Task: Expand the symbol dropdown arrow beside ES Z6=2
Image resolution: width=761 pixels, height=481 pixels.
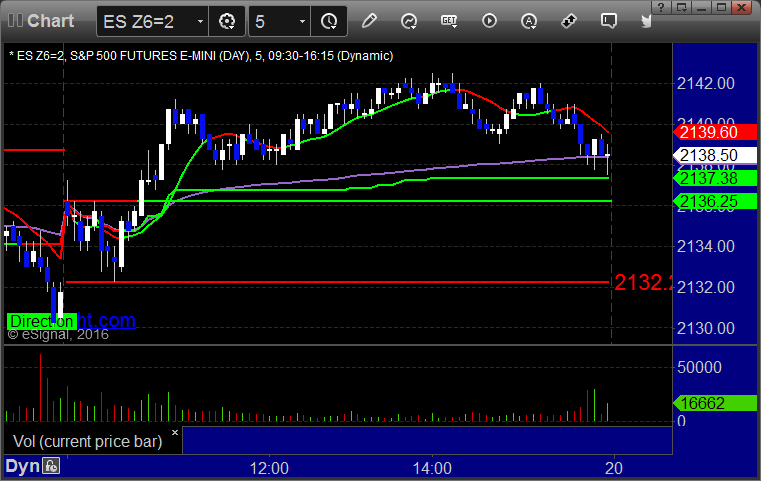Action: tap(200, 21)
